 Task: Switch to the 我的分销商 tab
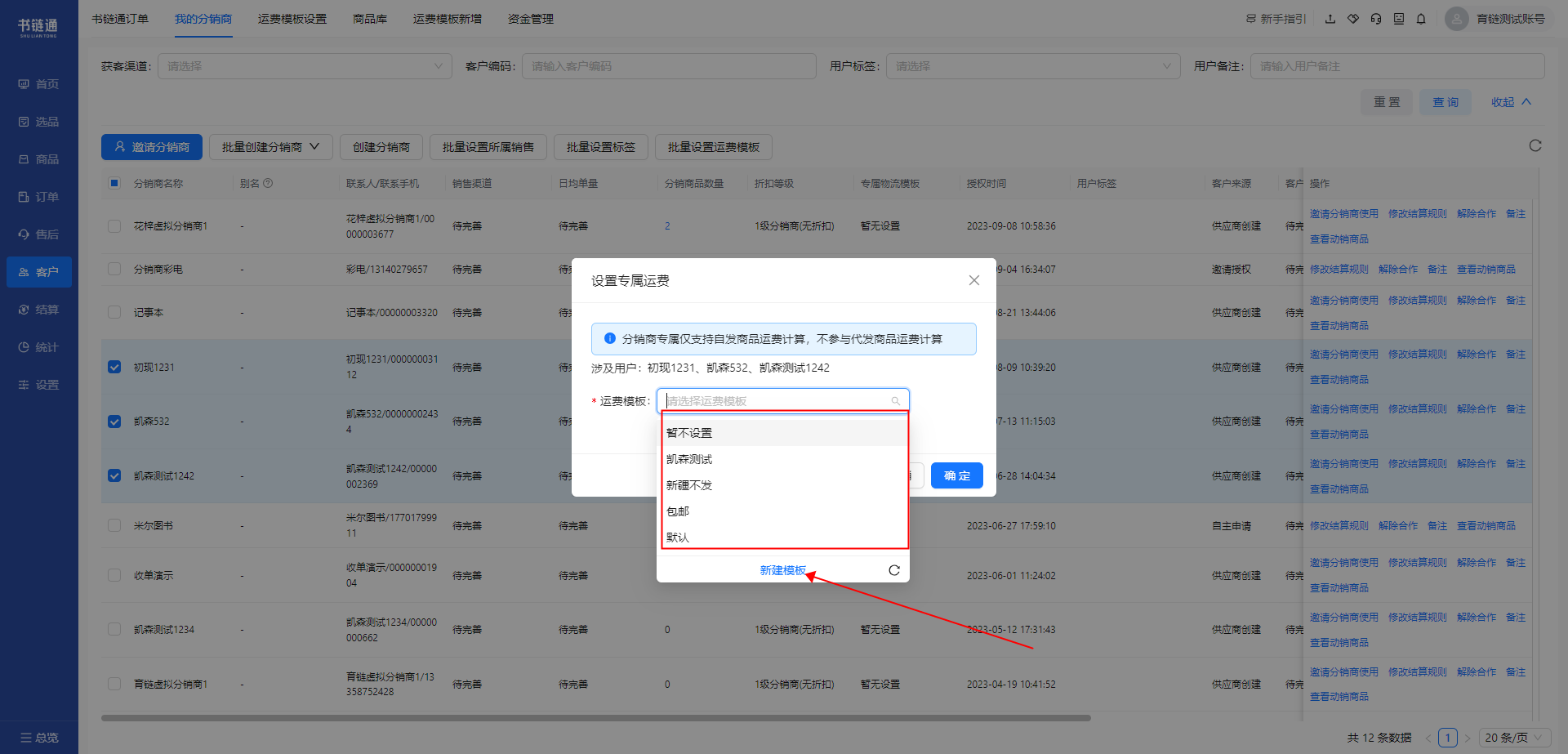pyautogui.click(x=203, y=19)
